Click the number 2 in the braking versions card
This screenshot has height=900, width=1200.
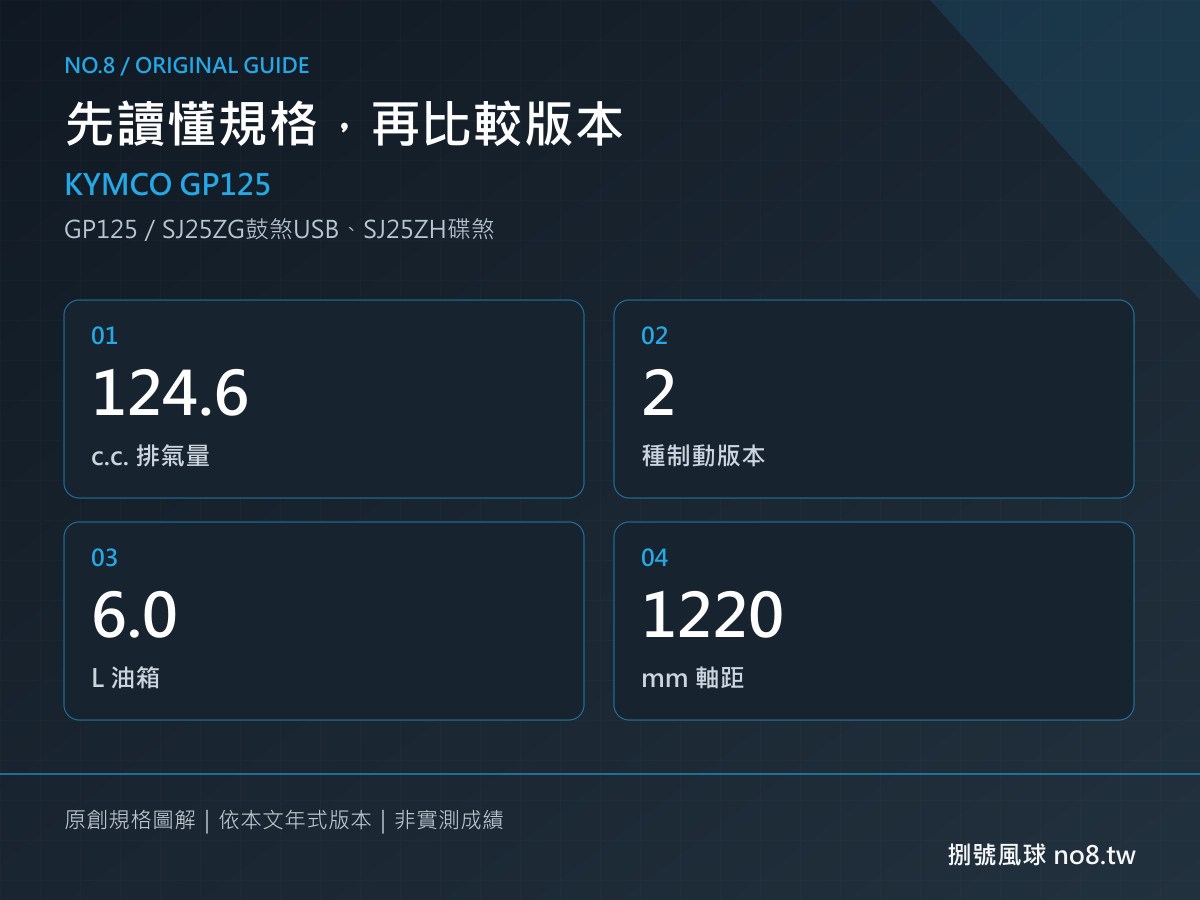(x=659, y=393)
